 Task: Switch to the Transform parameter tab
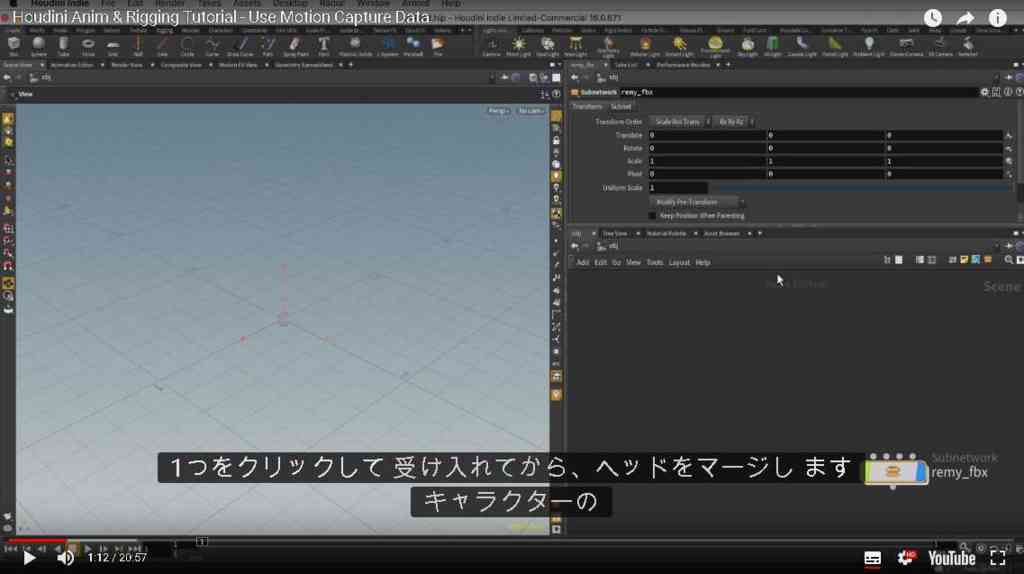587,106
